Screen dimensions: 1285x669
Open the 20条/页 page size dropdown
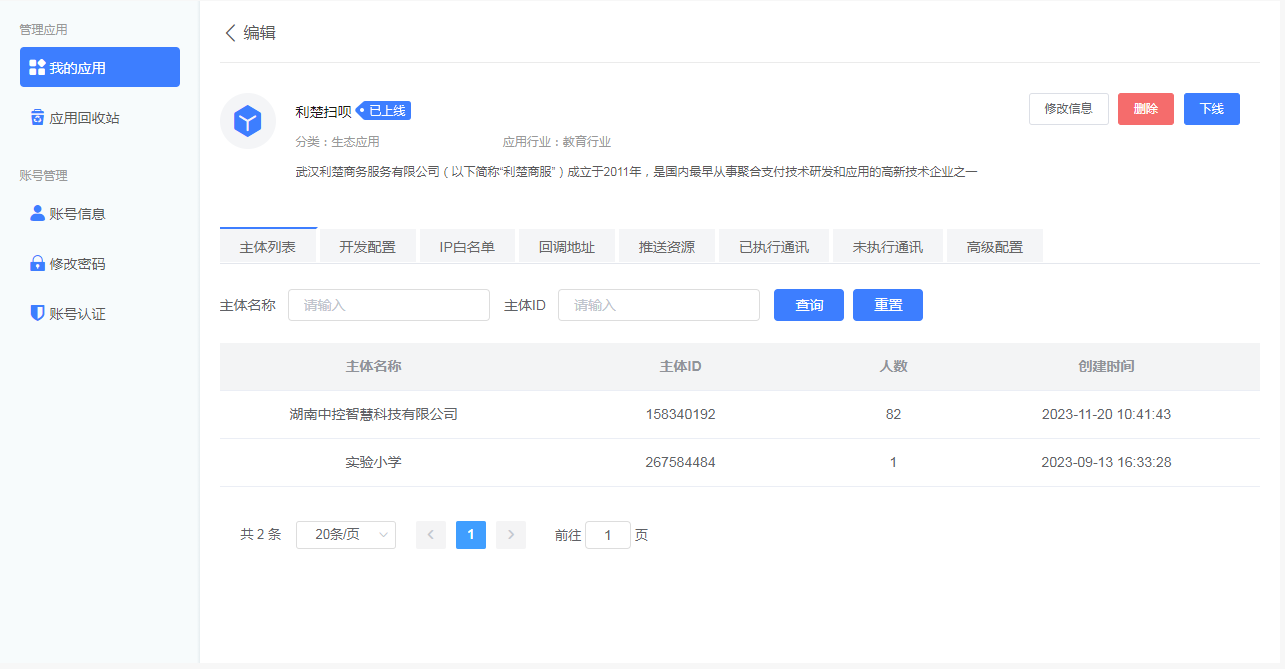[345, 535]
